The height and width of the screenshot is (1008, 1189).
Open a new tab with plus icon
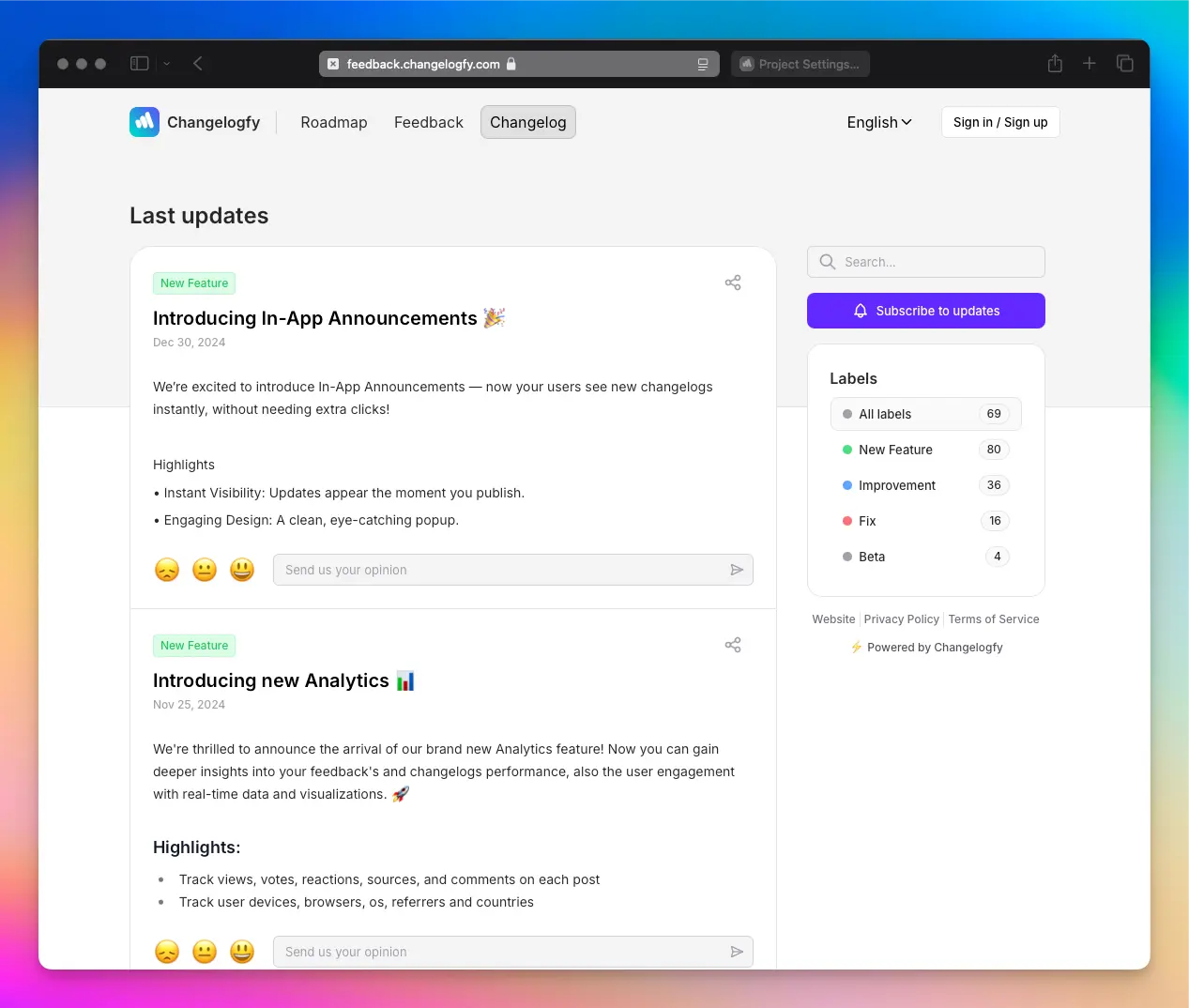1090,63
